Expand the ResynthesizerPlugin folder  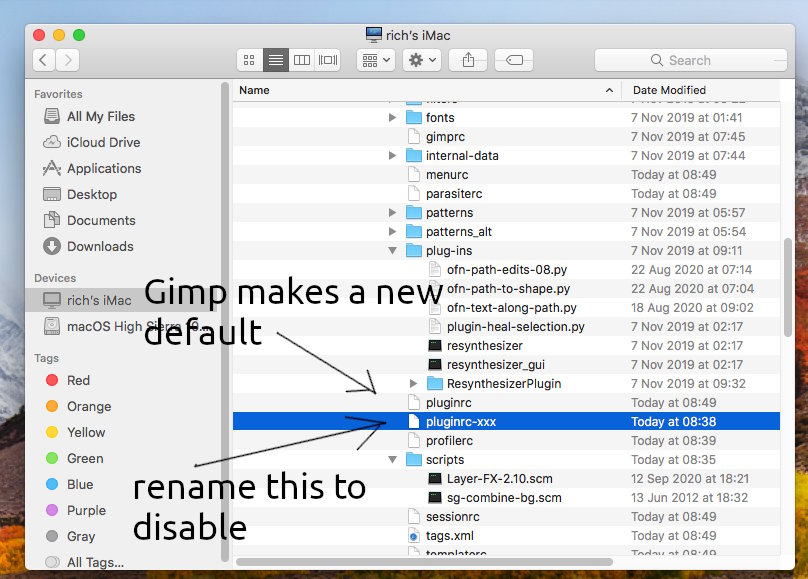(x=413, y=384)
